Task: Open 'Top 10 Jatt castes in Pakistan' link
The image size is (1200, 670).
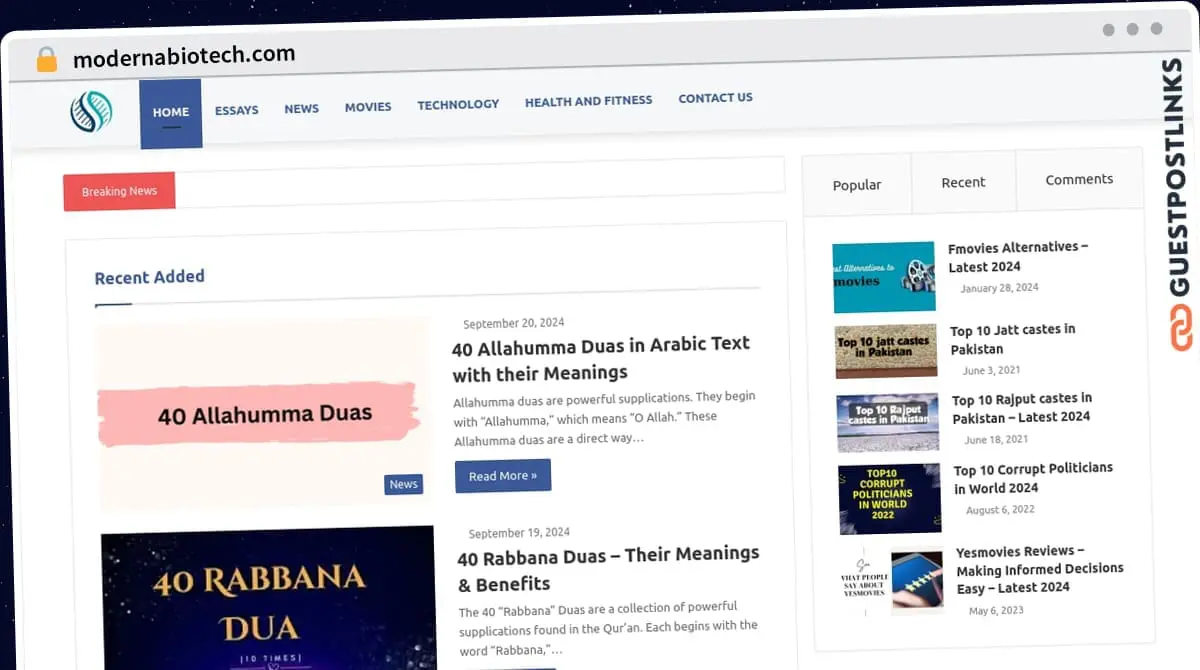Action: 1013,339
